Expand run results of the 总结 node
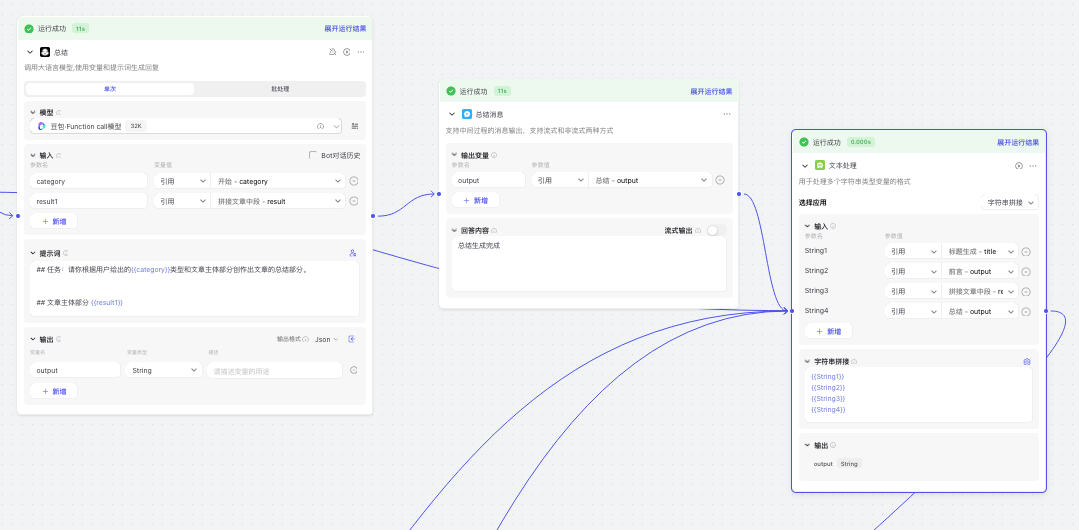The height and width of the screenshot is (530, 1079). pos(345,29)
